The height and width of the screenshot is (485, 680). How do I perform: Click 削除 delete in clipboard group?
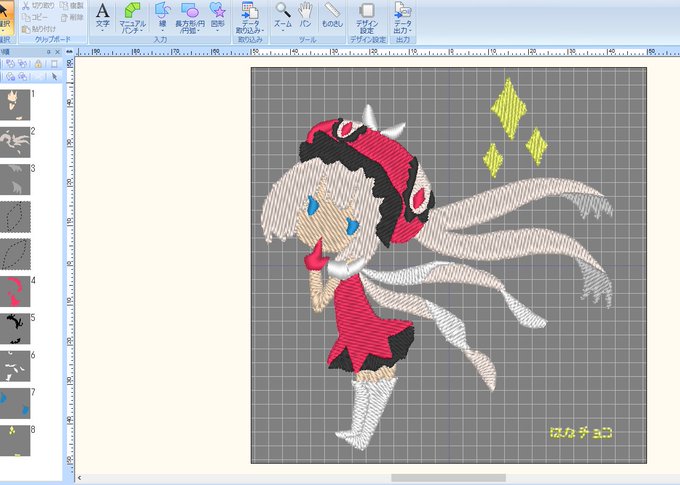[72, 17]
